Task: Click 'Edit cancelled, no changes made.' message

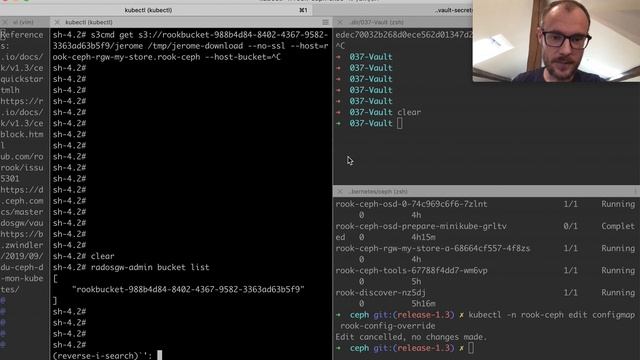Action: click(411, 337)
